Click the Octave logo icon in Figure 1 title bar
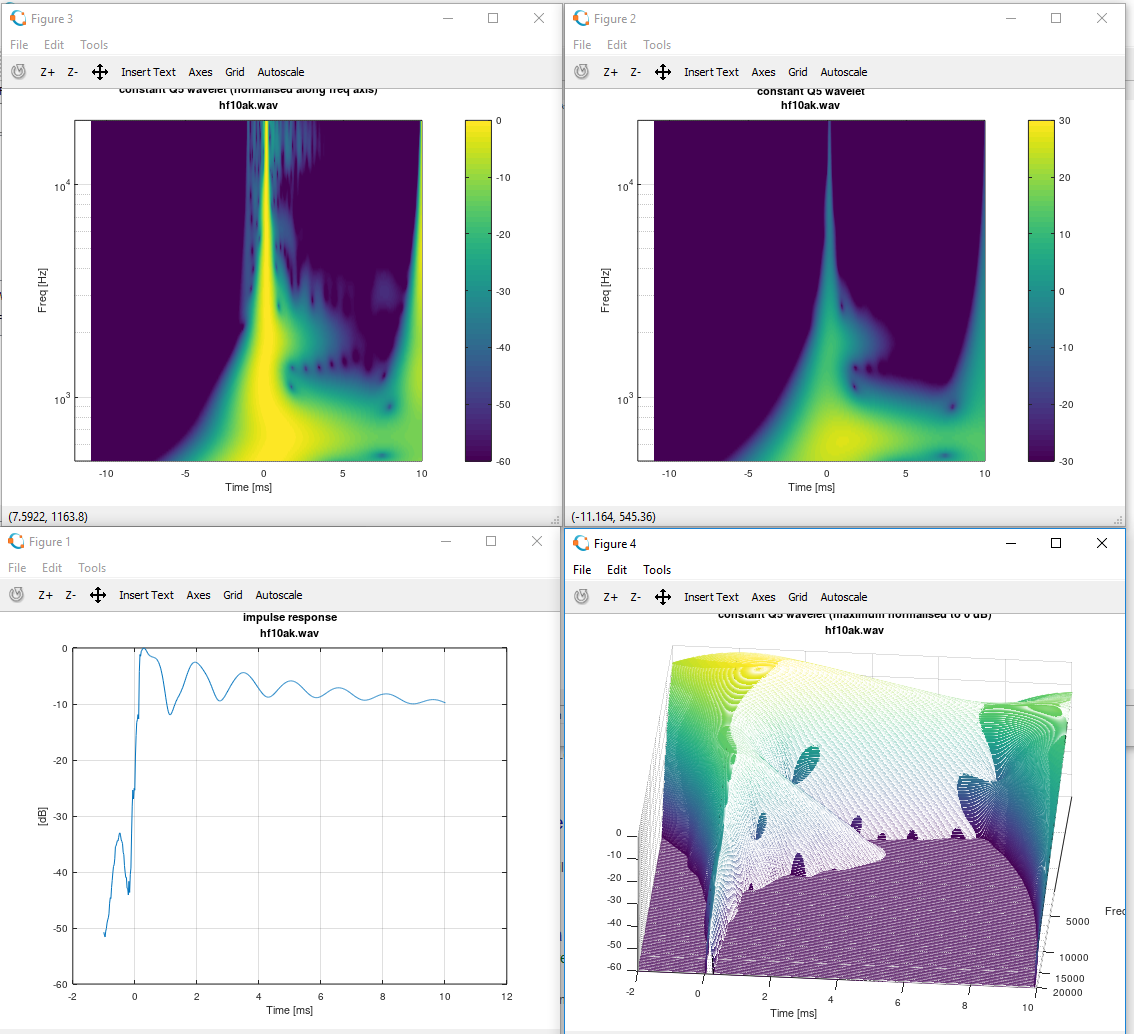 (x=16, y=541)
